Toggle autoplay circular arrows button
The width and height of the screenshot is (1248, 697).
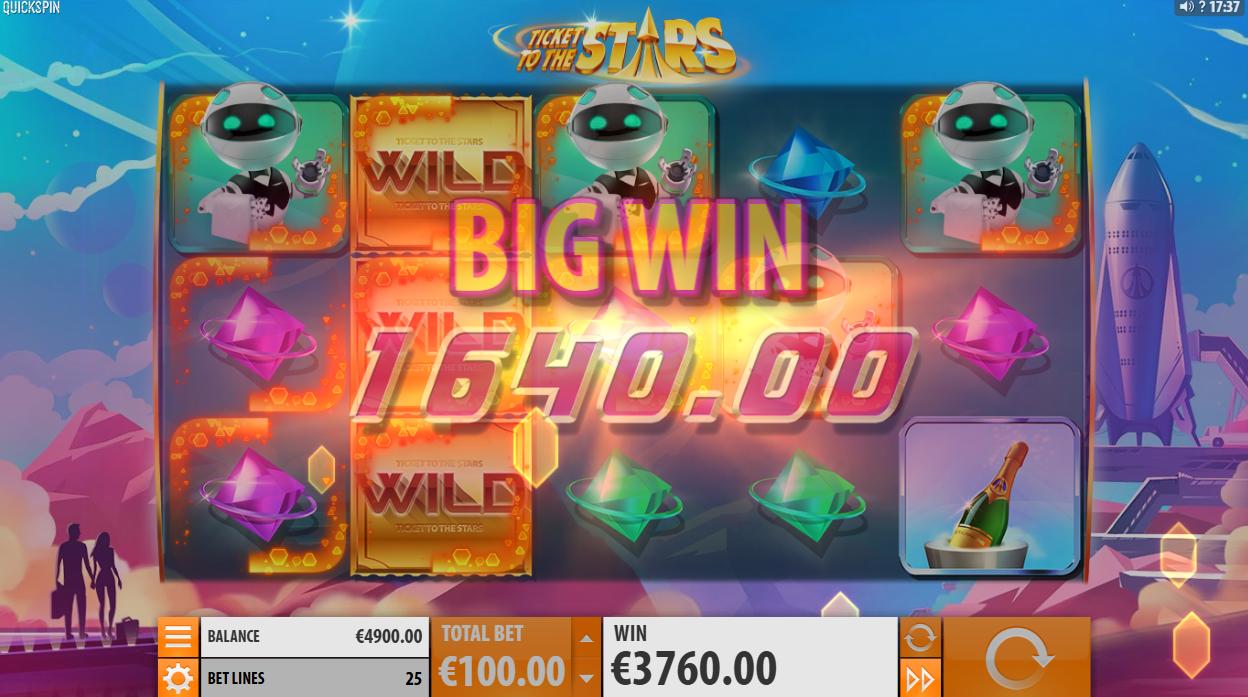pyautogui.click(x=919, y=636)
